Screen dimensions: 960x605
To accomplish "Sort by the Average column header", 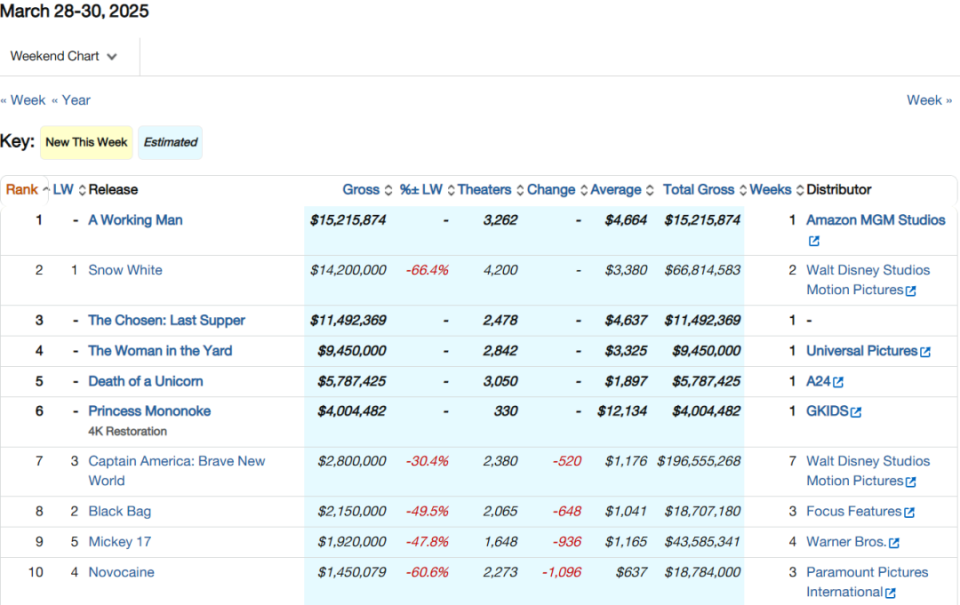I will pyautogui.click(x=616, y=190).
